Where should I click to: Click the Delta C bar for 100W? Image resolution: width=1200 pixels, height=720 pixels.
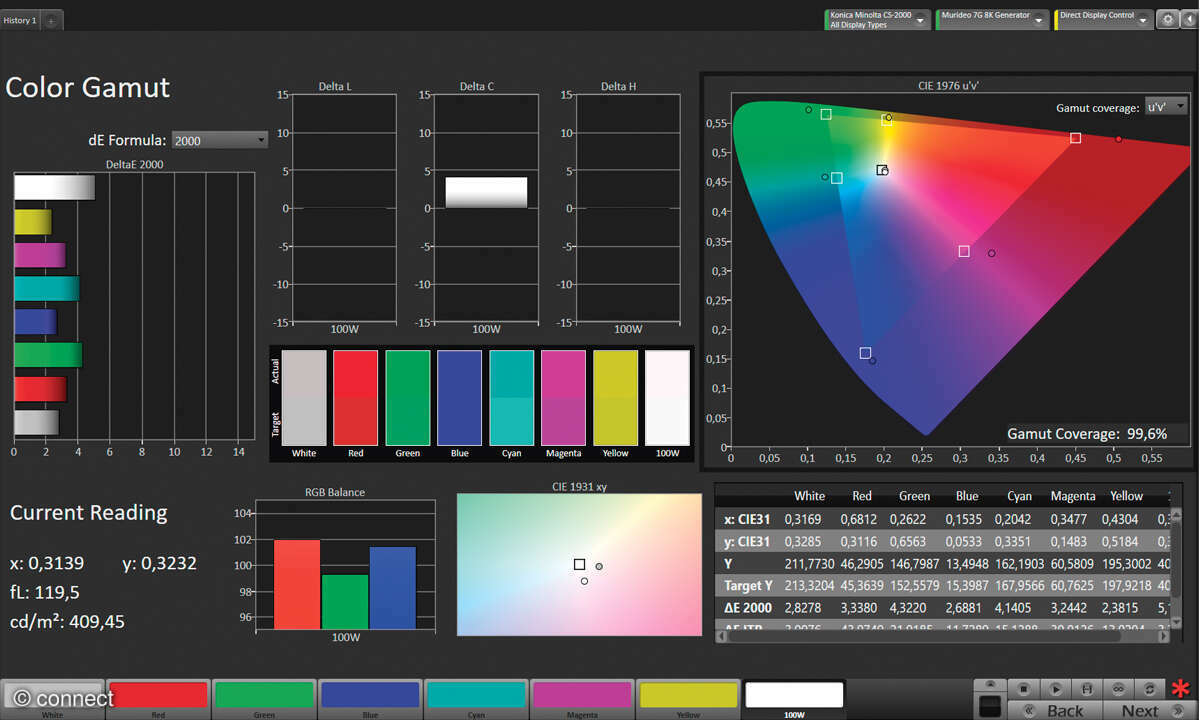pyautogui.click(x=486, y=192)
